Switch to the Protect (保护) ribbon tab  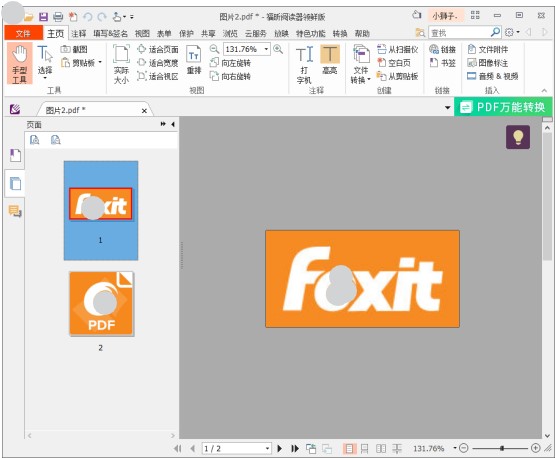pyautogui.click(x=186, y=34)
